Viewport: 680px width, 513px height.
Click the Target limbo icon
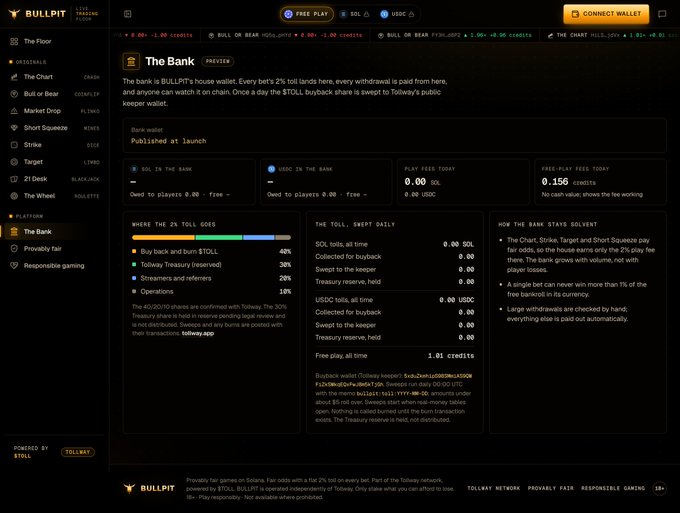(14, 162)
